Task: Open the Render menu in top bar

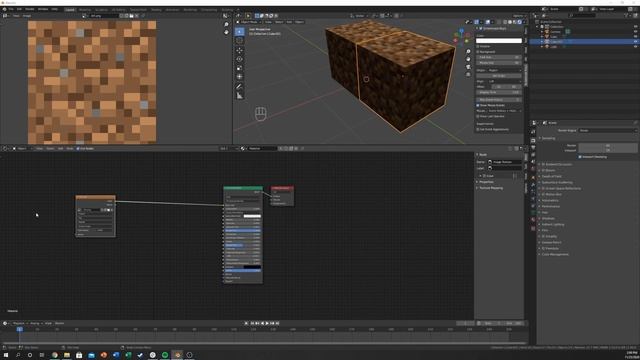Action: pos(30,9)
